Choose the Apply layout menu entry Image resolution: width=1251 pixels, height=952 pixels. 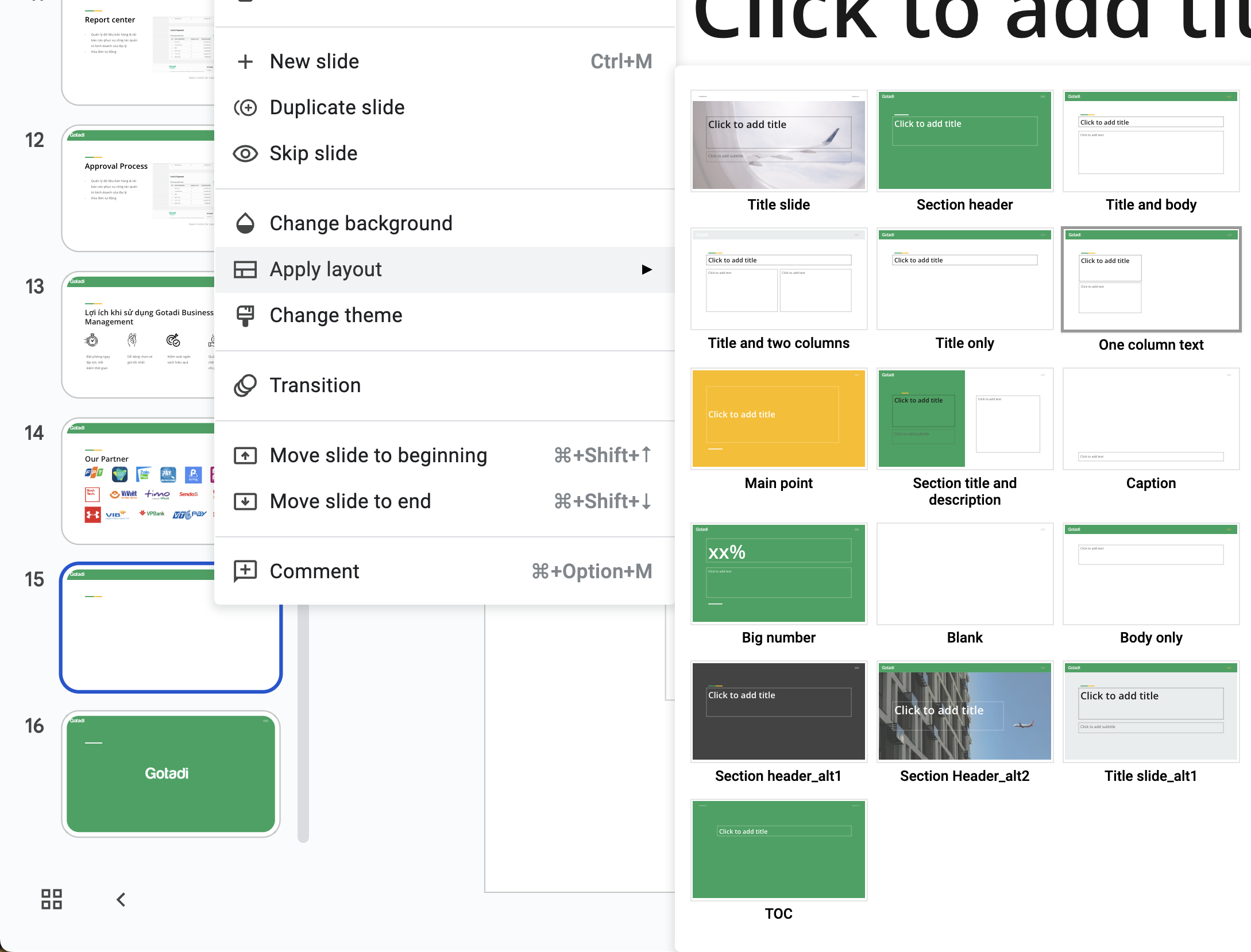[326, 269]
